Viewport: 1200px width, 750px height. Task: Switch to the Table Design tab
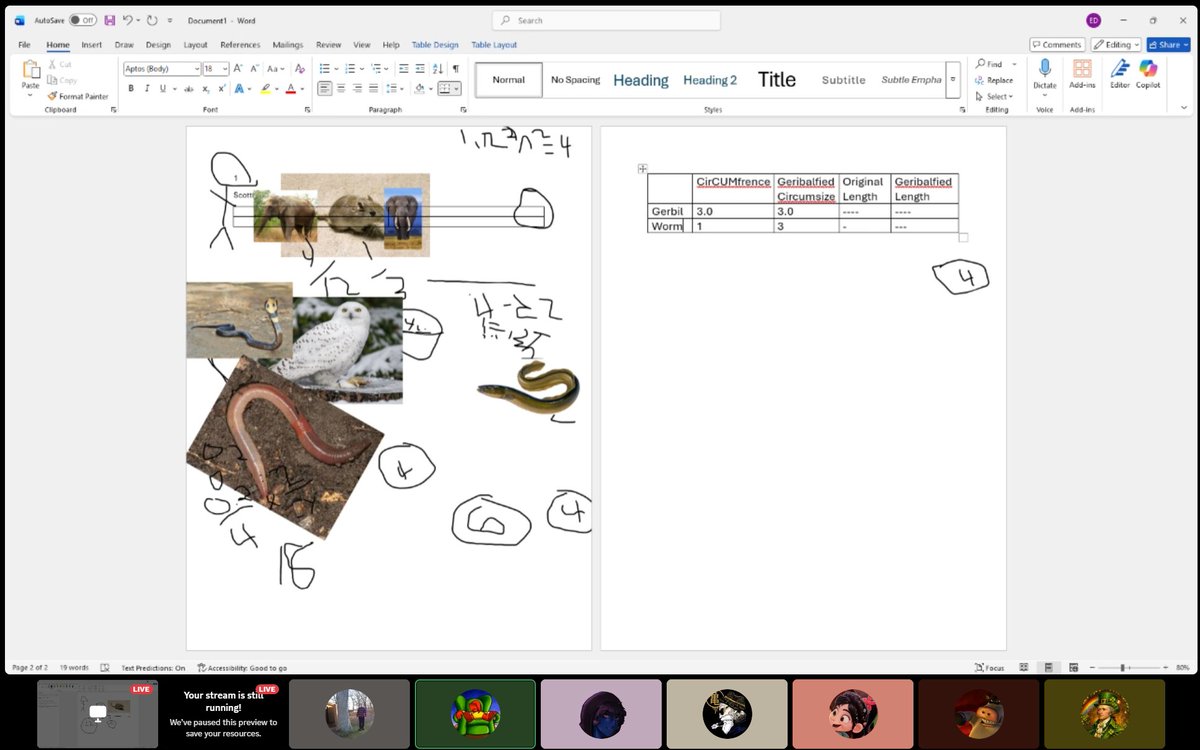[x=435, y=45]
